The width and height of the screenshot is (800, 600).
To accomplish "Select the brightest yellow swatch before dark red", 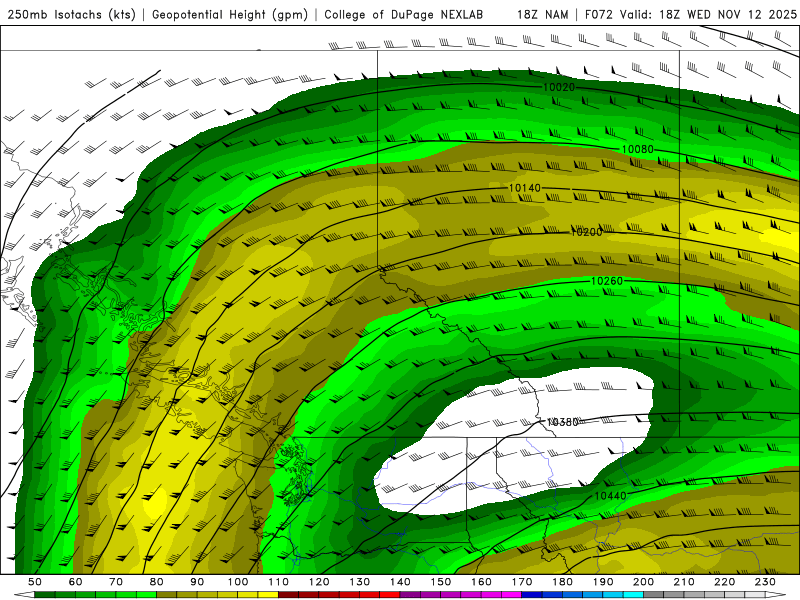I will tap(268, 595).
